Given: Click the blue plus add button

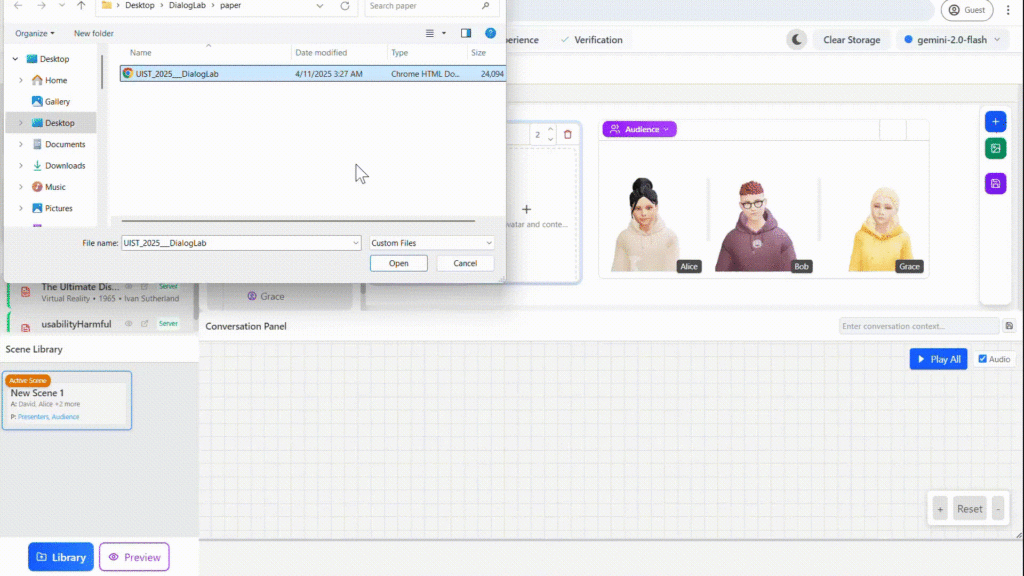Looking at the screenshot, I should tap(995, 121).
